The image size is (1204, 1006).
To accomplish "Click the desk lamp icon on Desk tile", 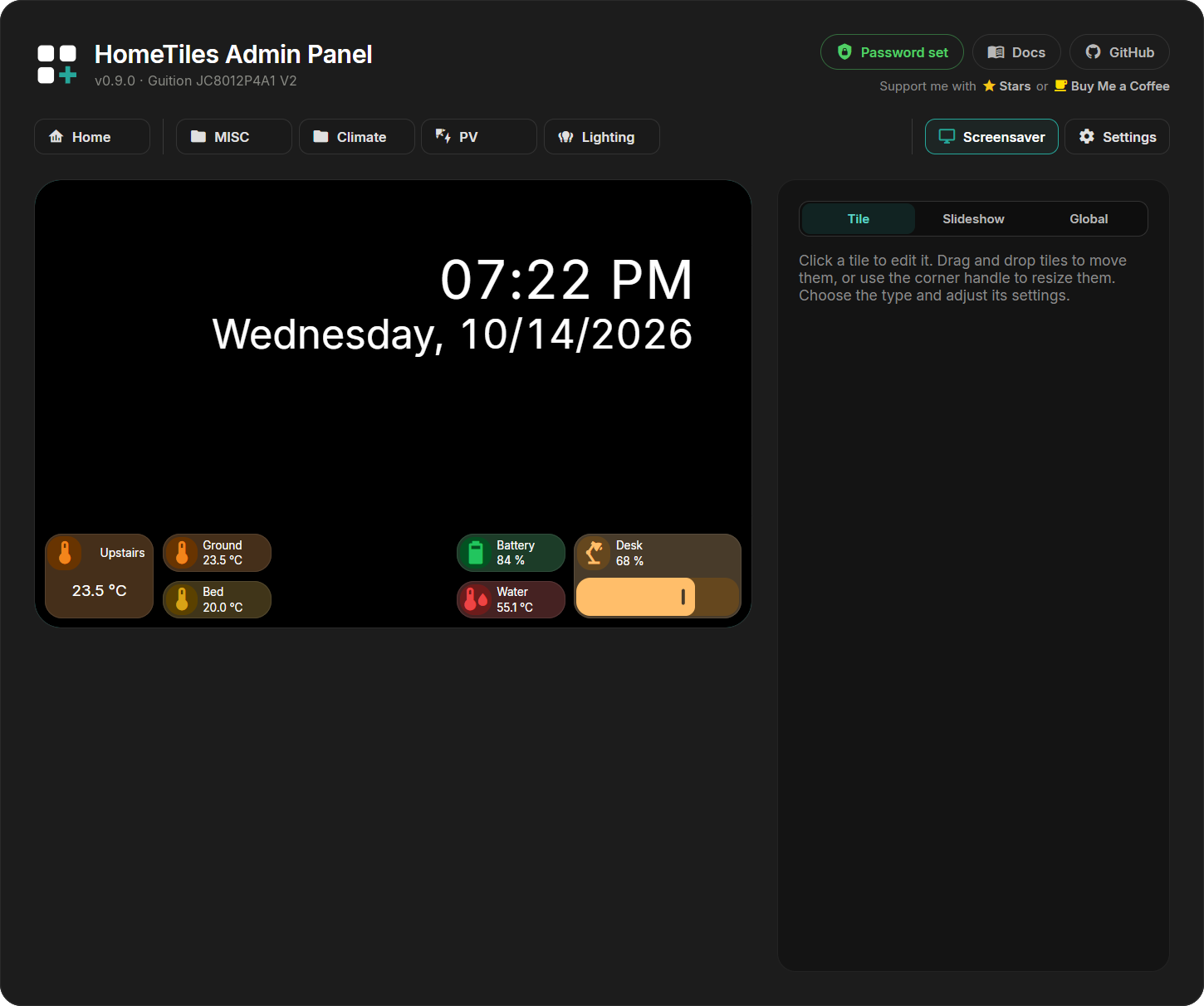I will click(595, 553).
